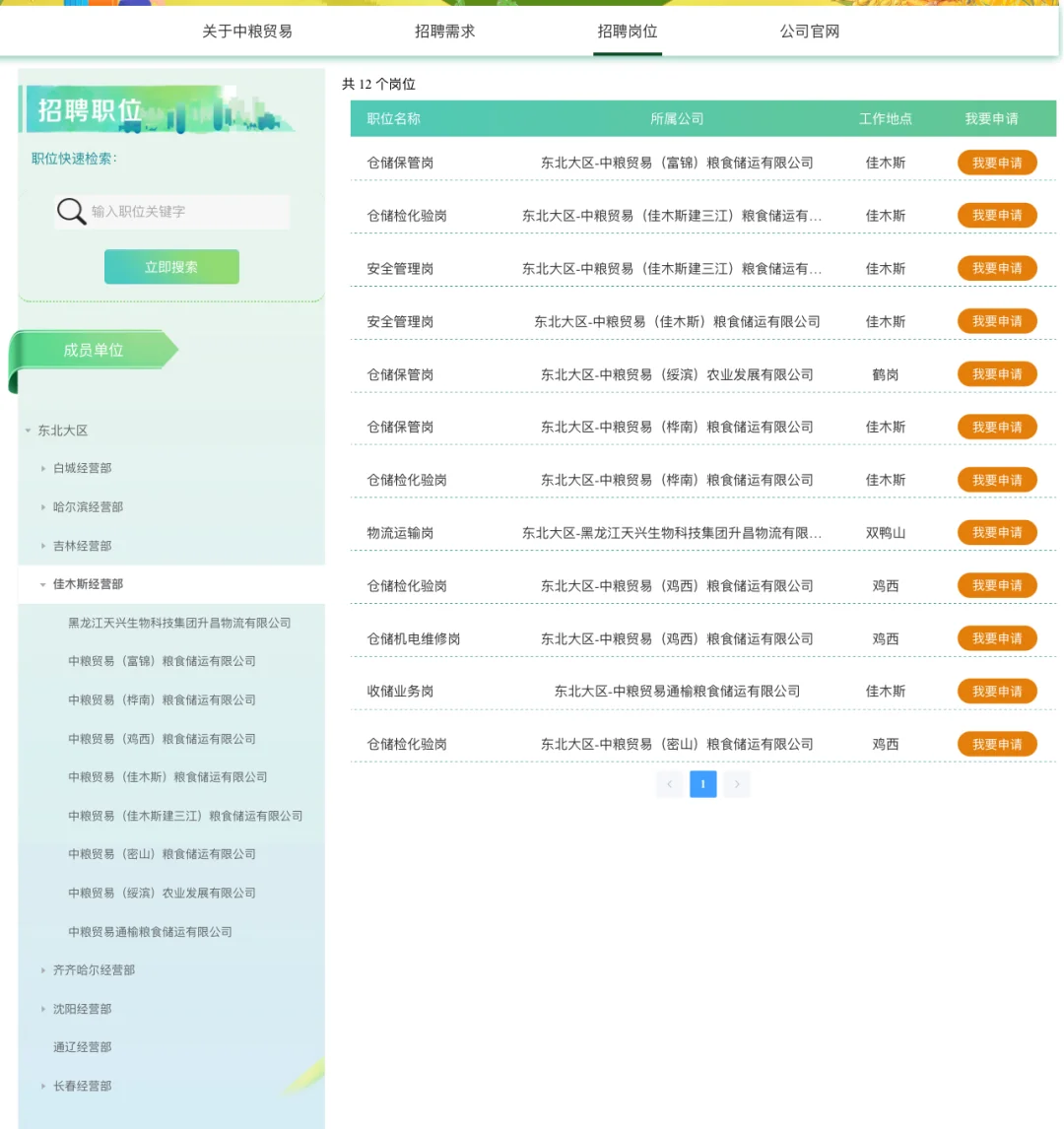The height and width of the screenshot is (1129, 1064).
Task: Click the 输入职位关键字 search input field
Action: tap(187, 212)
